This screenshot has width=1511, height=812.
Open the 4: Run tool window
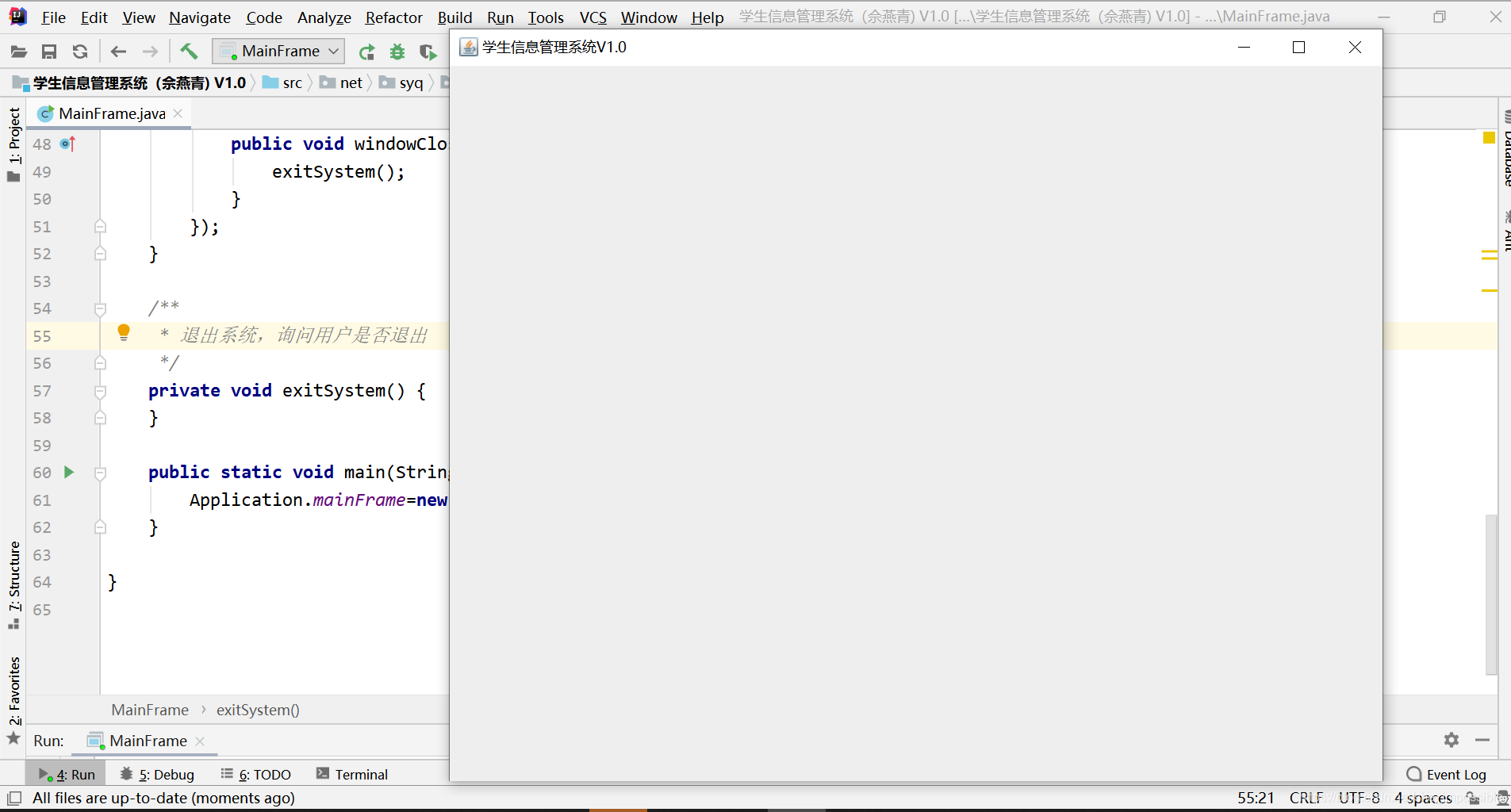coord(67,775)
